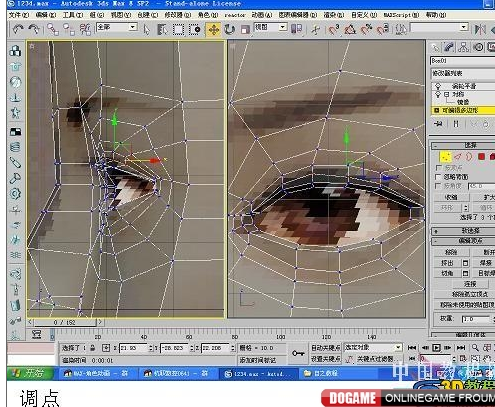Collapse the Edit Vertices rollout header
The image size is (495, 407).
(x=463, y=241)
